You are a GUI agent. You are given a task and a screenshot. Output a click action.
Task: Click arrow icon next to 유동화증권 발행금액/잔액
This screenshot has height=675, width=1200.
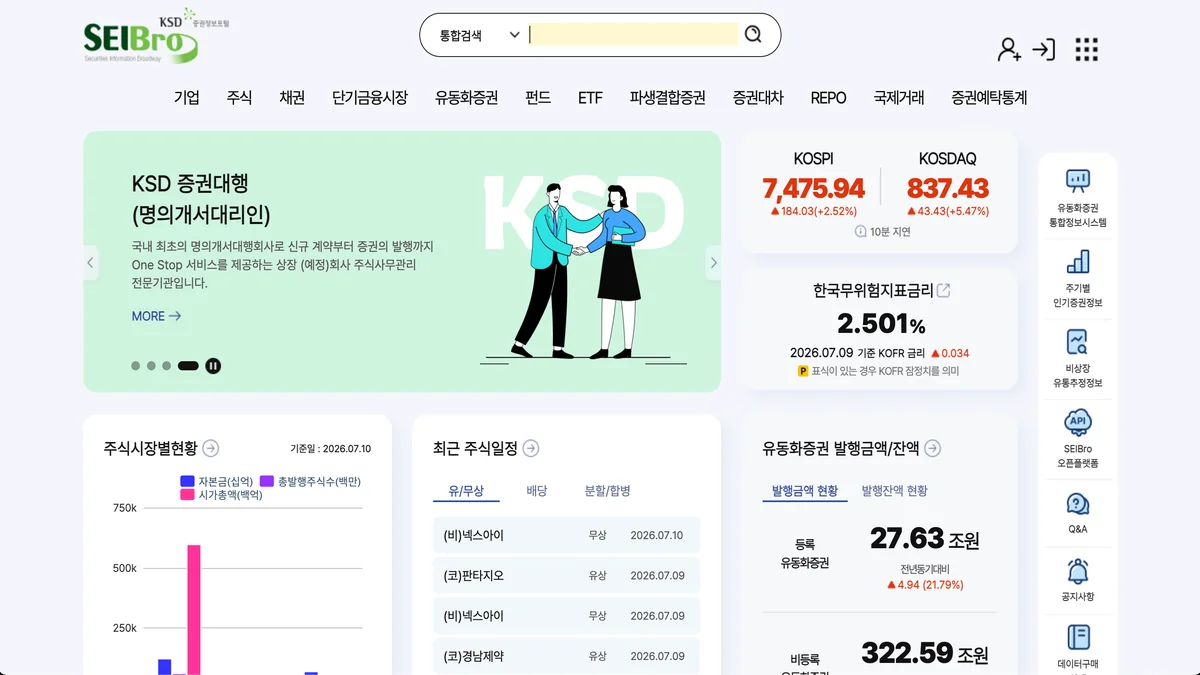(x=933, y=448)
